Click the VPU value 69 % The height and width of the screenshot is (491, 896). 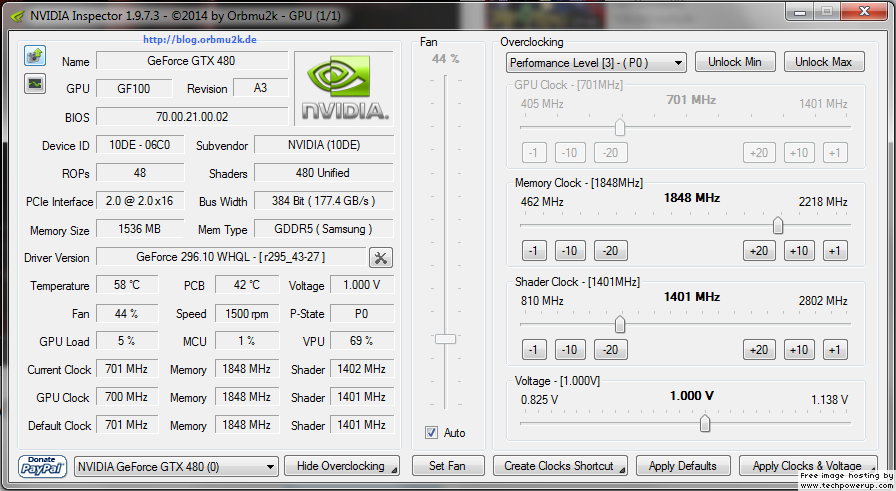coord(362,341)
